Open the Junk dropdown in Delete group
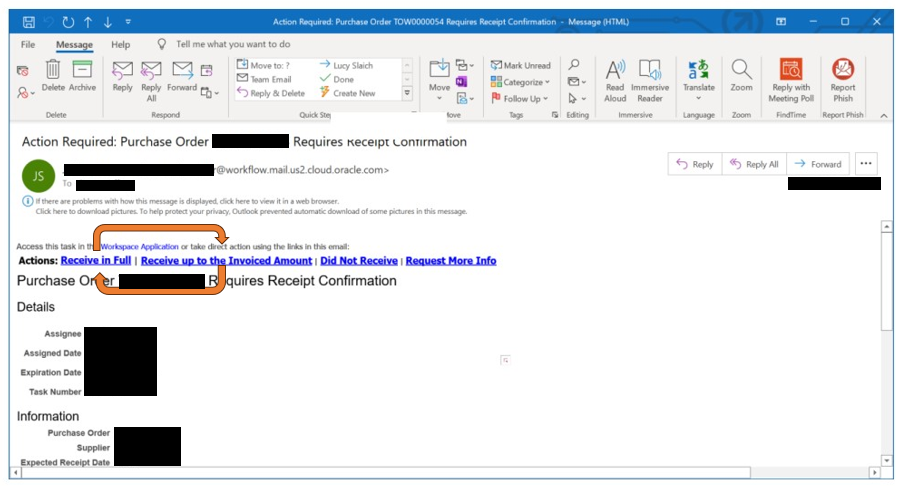 click(x=25, y=92)
